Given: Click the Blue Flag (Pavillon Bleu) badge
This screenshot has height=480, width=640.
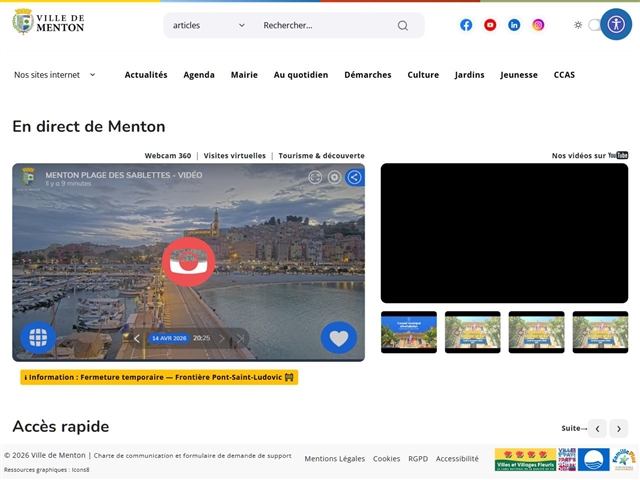Looking at the screenshot, I should pos(593,459).
